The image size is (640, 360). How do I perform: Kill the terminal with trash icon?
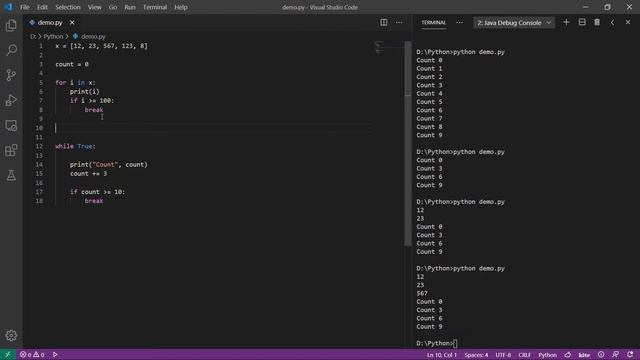point(597,22)
